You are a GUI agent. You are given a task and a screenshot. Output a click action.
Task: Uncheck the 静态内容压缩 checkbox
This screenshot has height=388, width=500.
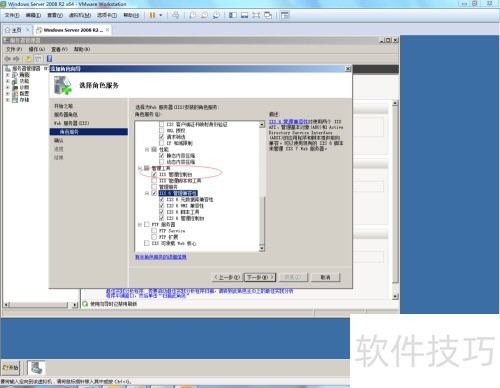[162, 156]
